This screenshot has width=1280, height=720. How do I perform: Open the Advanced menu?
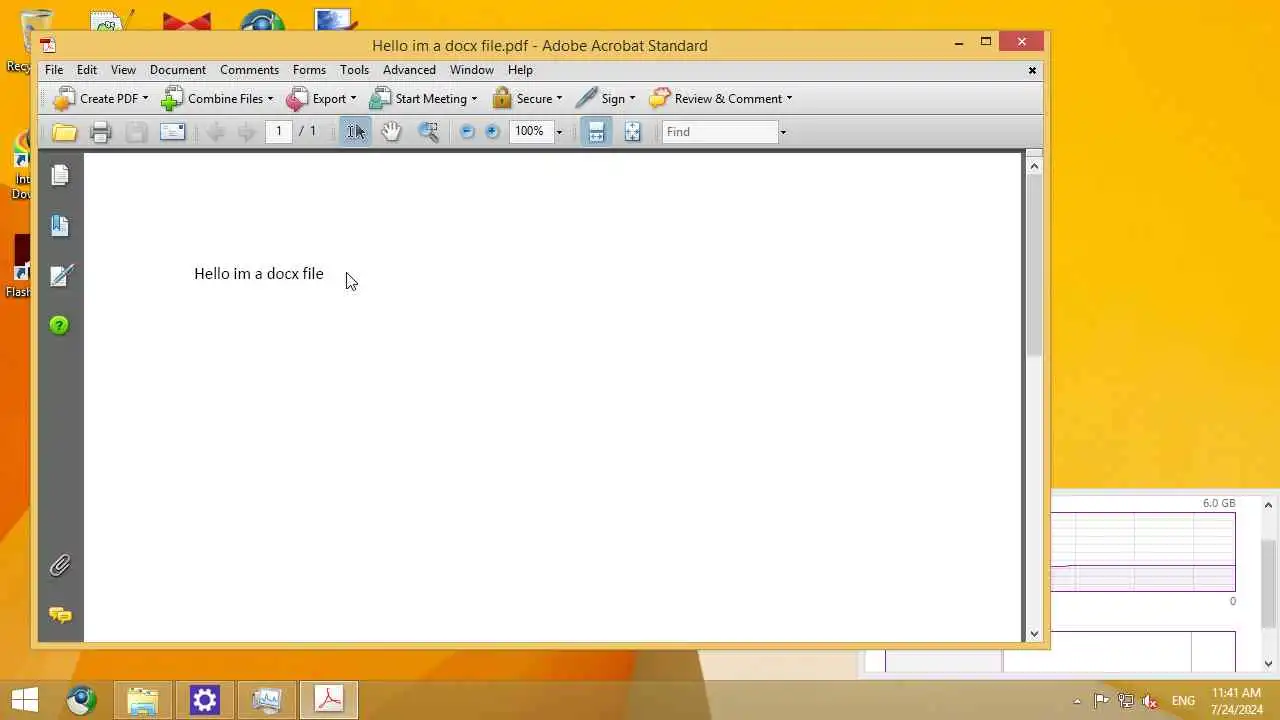pyautogui.click(x=409, y=70)
